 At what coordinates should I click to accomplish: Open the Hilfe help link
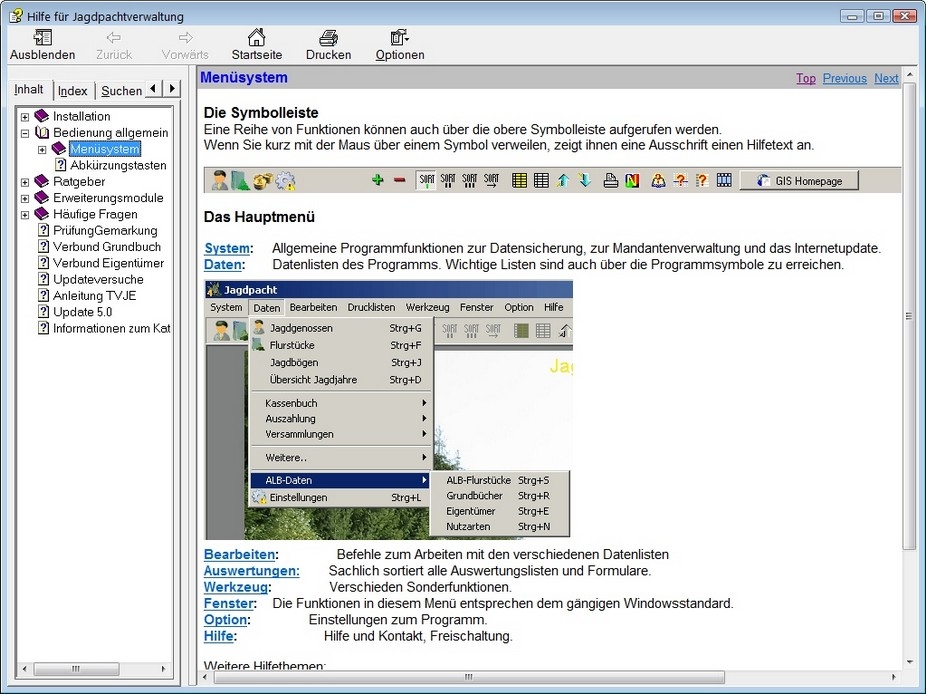click(x=218, y=636)
